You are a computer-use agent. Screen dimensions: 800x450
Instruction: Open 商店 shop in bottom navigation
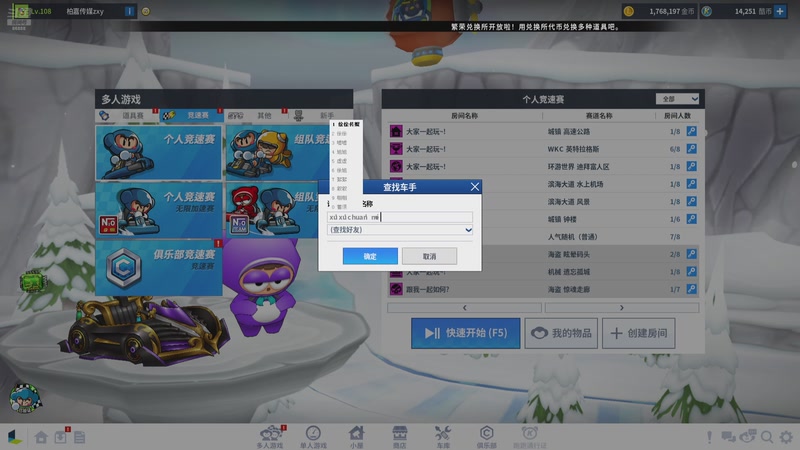tap(399, 437)
